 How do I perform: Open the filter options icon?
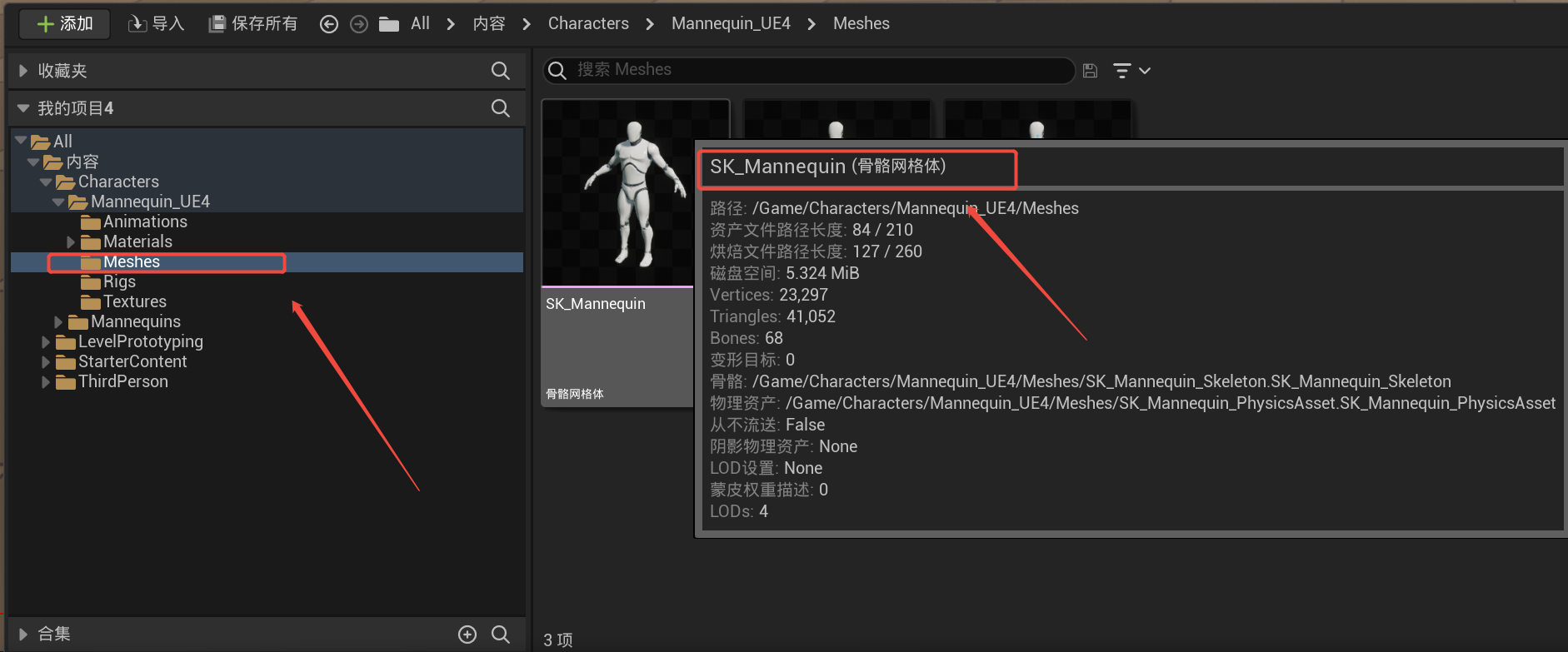coord(1131,71)
